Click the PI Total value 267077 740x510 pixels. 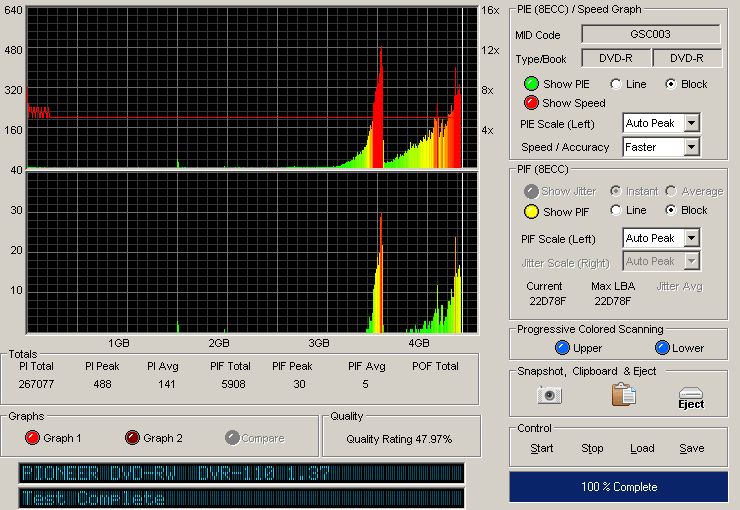point(36,384)
